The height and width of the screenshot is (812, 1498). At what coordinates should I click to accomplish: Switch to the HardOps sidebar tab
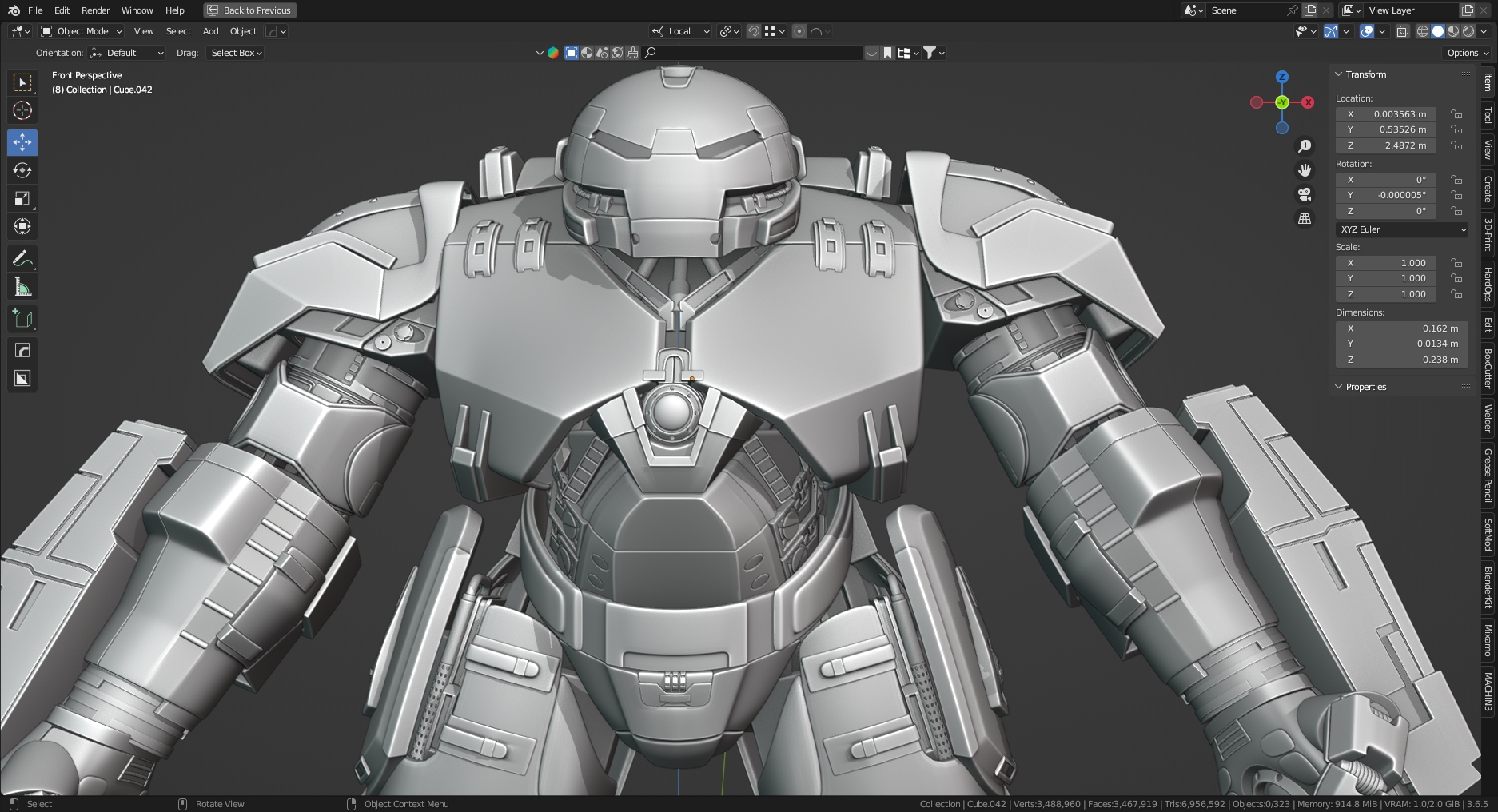(x=1488, y=284)
